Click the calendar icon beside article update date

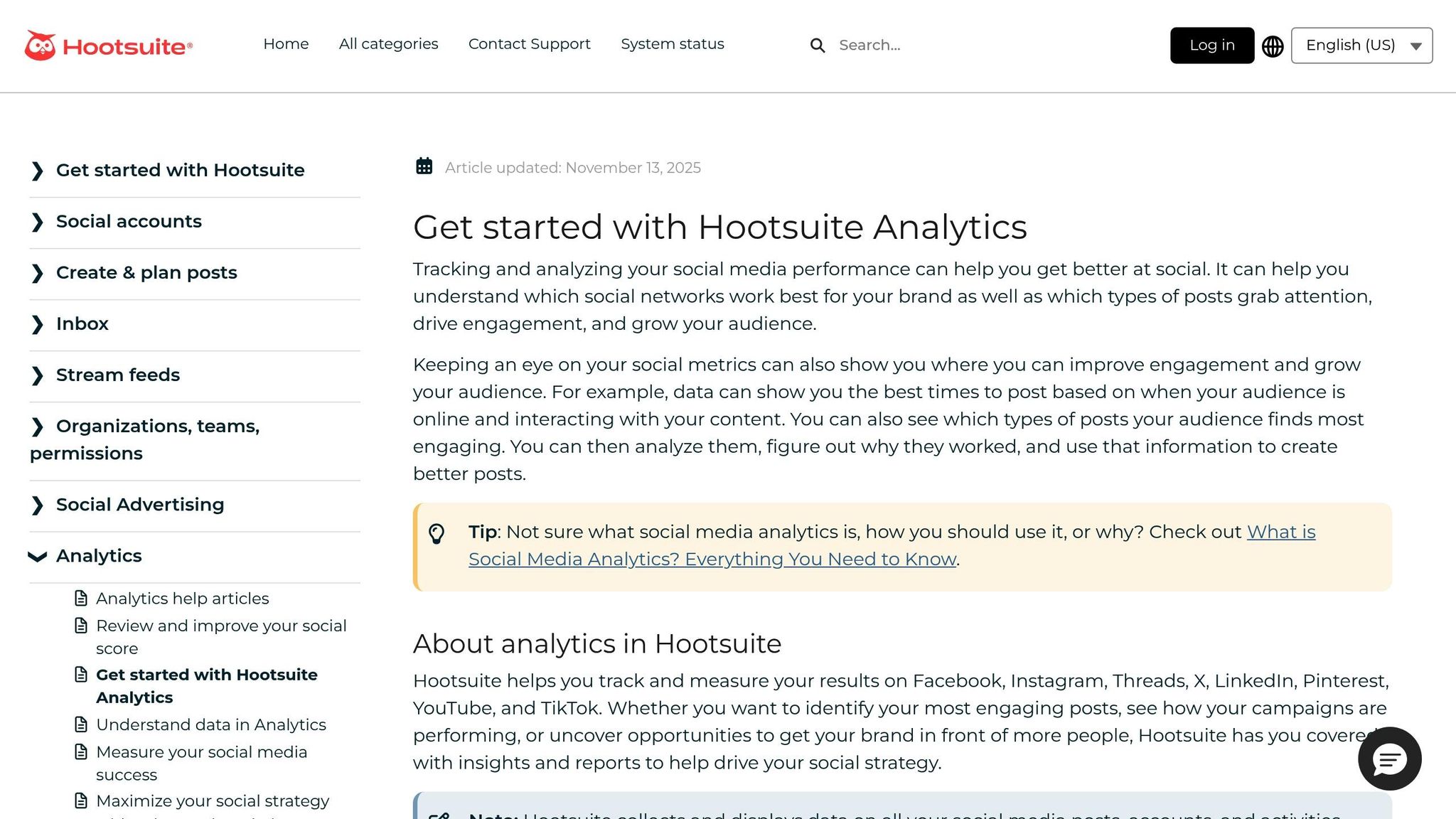(x=424, y=166)
